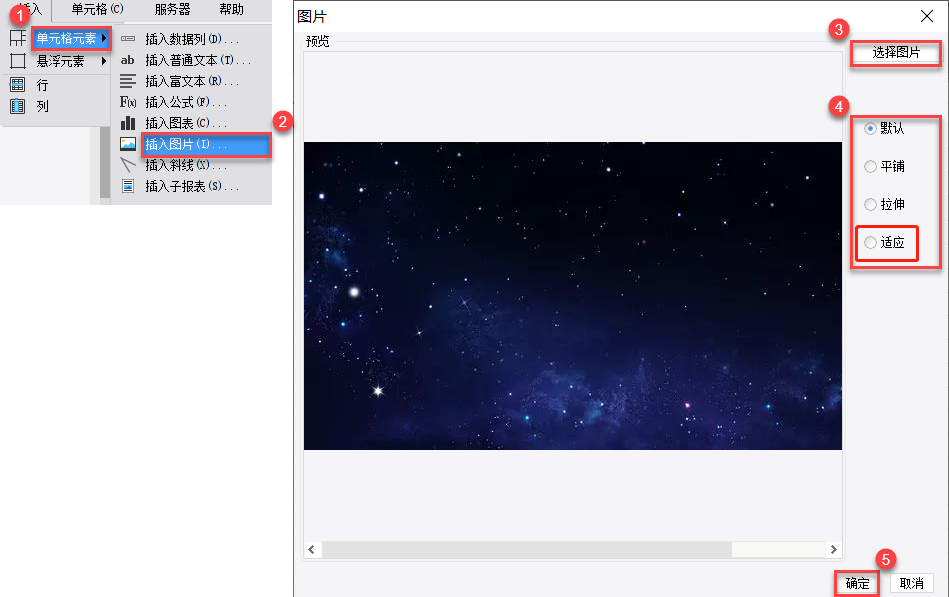Image resolution: width=949 pixels, height=597 pixels.
Task: Click the insert image picture icon
Action: [x=128, y=144]
